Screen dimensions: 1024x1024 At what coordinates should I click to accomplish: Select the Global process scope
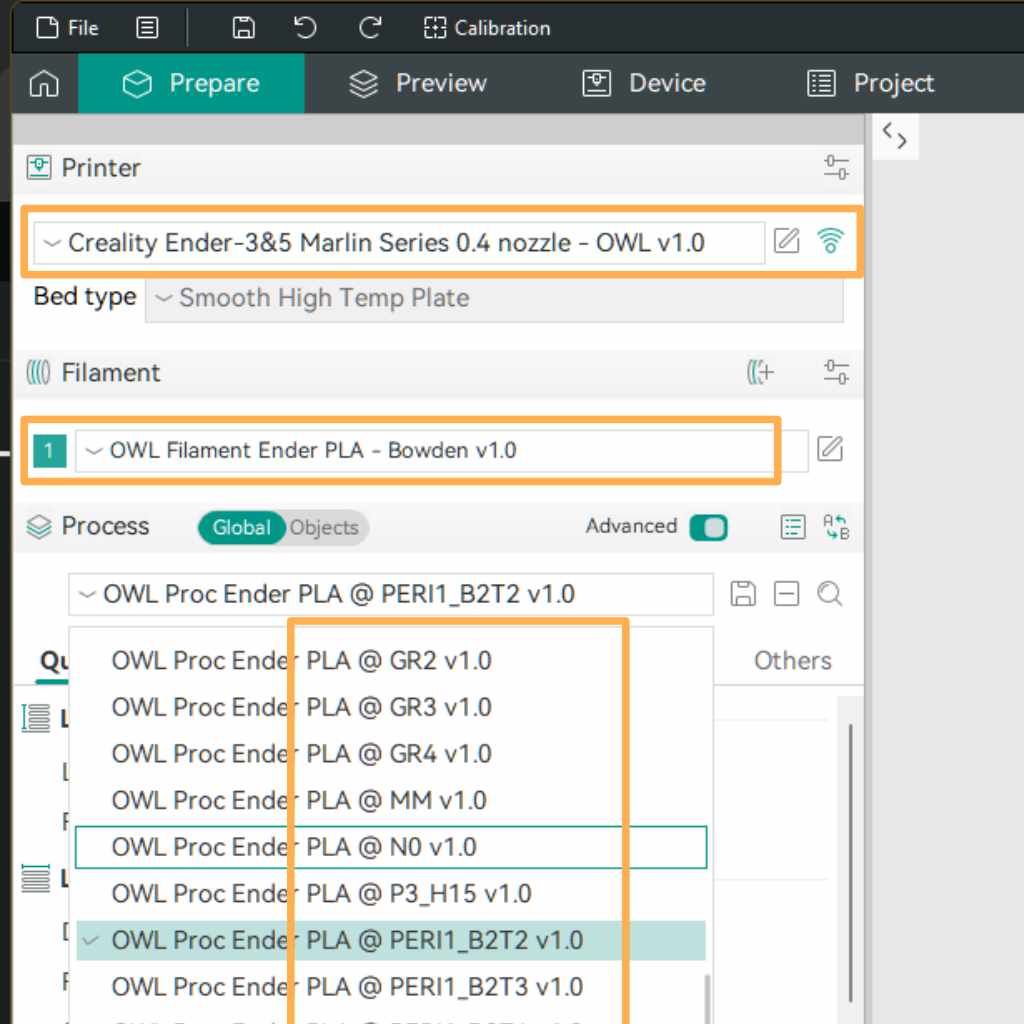pos(241,528)
